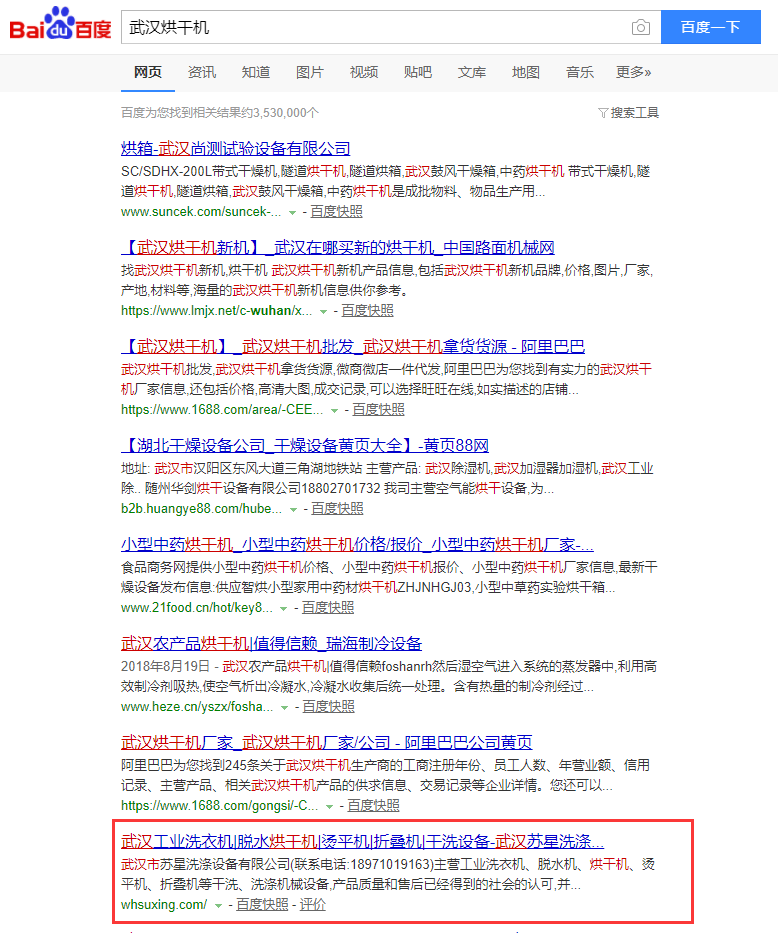Click URL https://www.1688.com/area/-CEE...
The image size is (778, 933).
[222, 409]
